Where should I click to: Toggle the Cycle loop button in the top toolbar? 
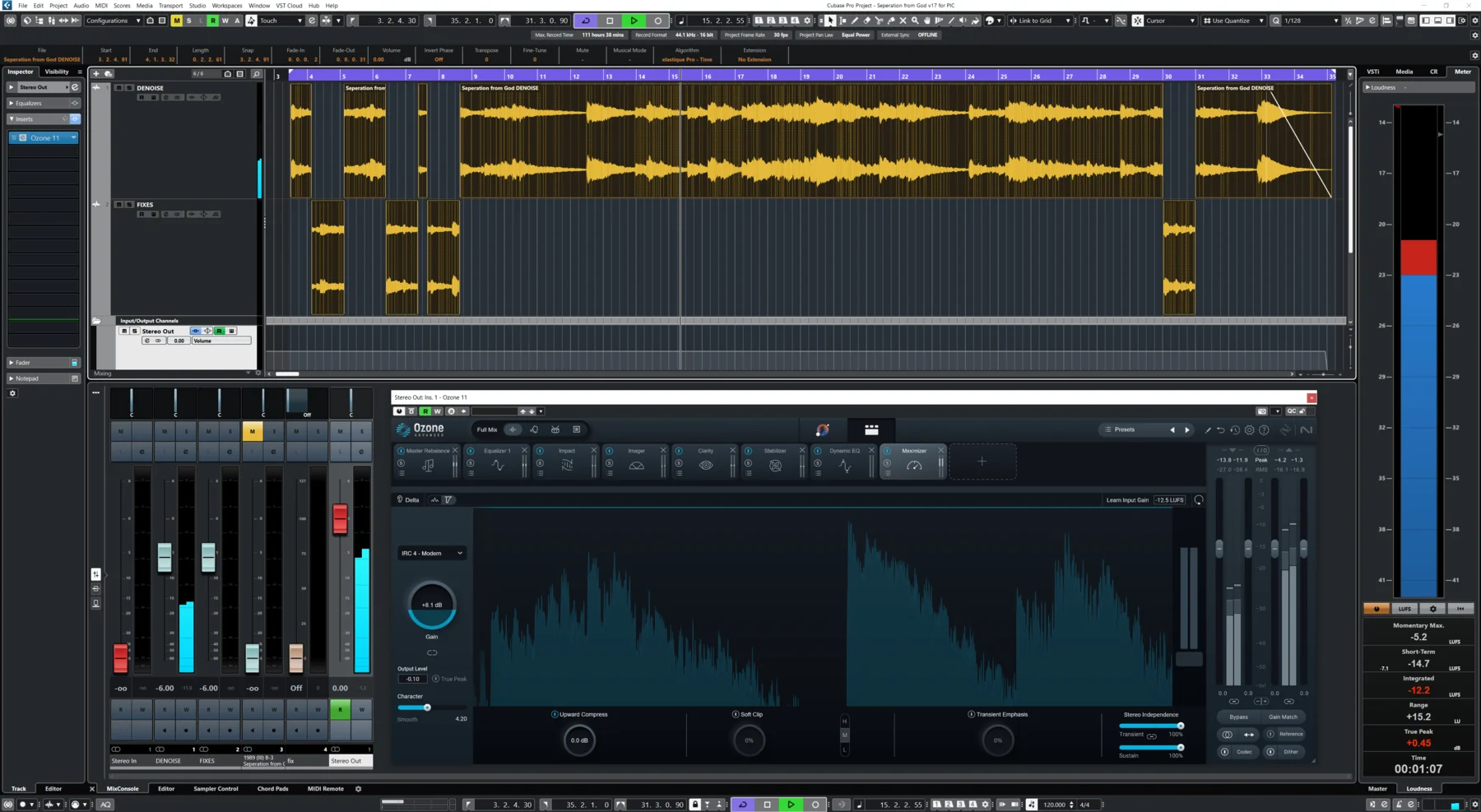coord(586,21)
